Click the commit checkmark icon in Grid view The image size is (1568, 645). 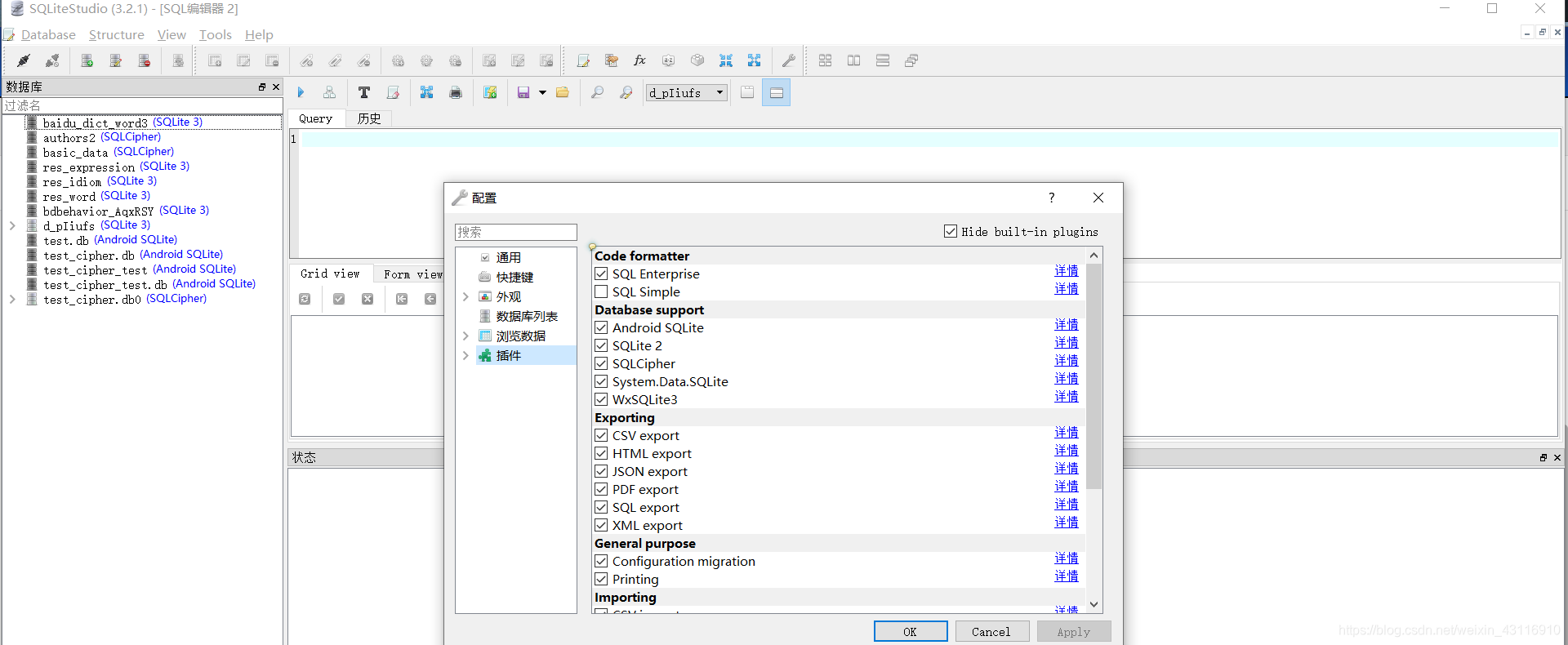tap(339, 299)
